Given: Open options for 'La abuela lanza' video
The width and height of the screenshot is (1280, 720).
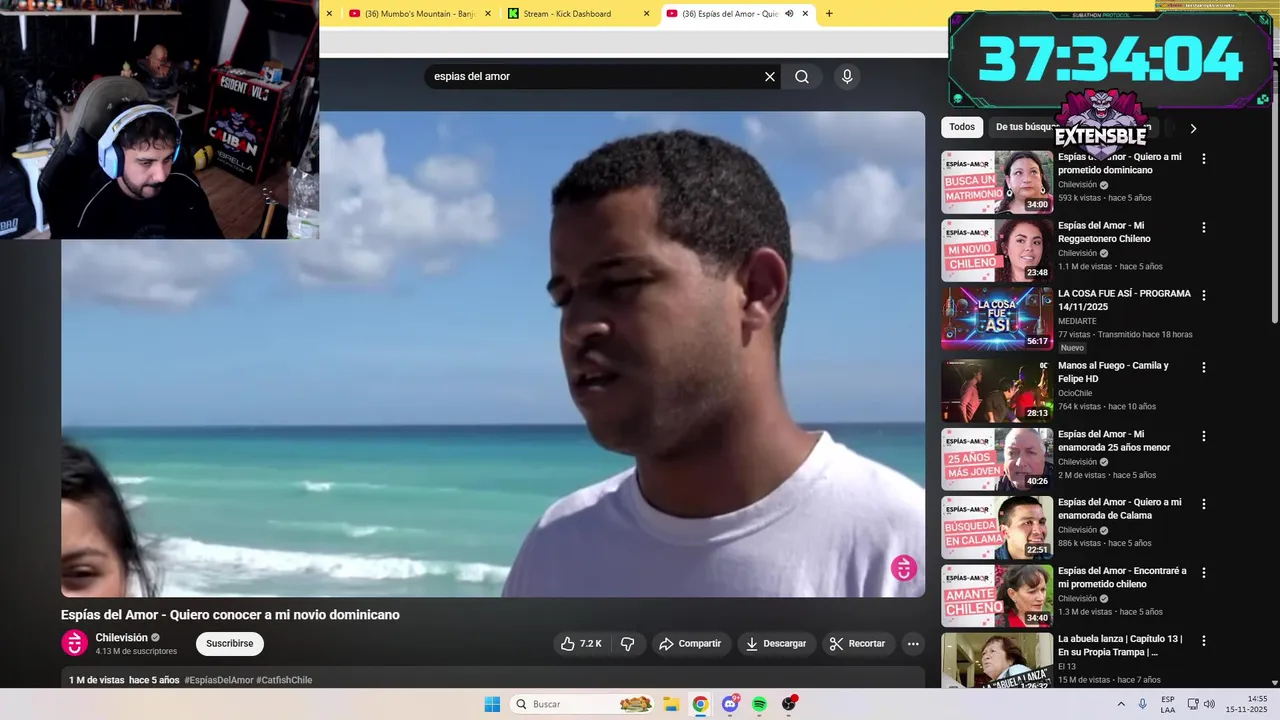Looking at the screenshot, I should 1204,641.
